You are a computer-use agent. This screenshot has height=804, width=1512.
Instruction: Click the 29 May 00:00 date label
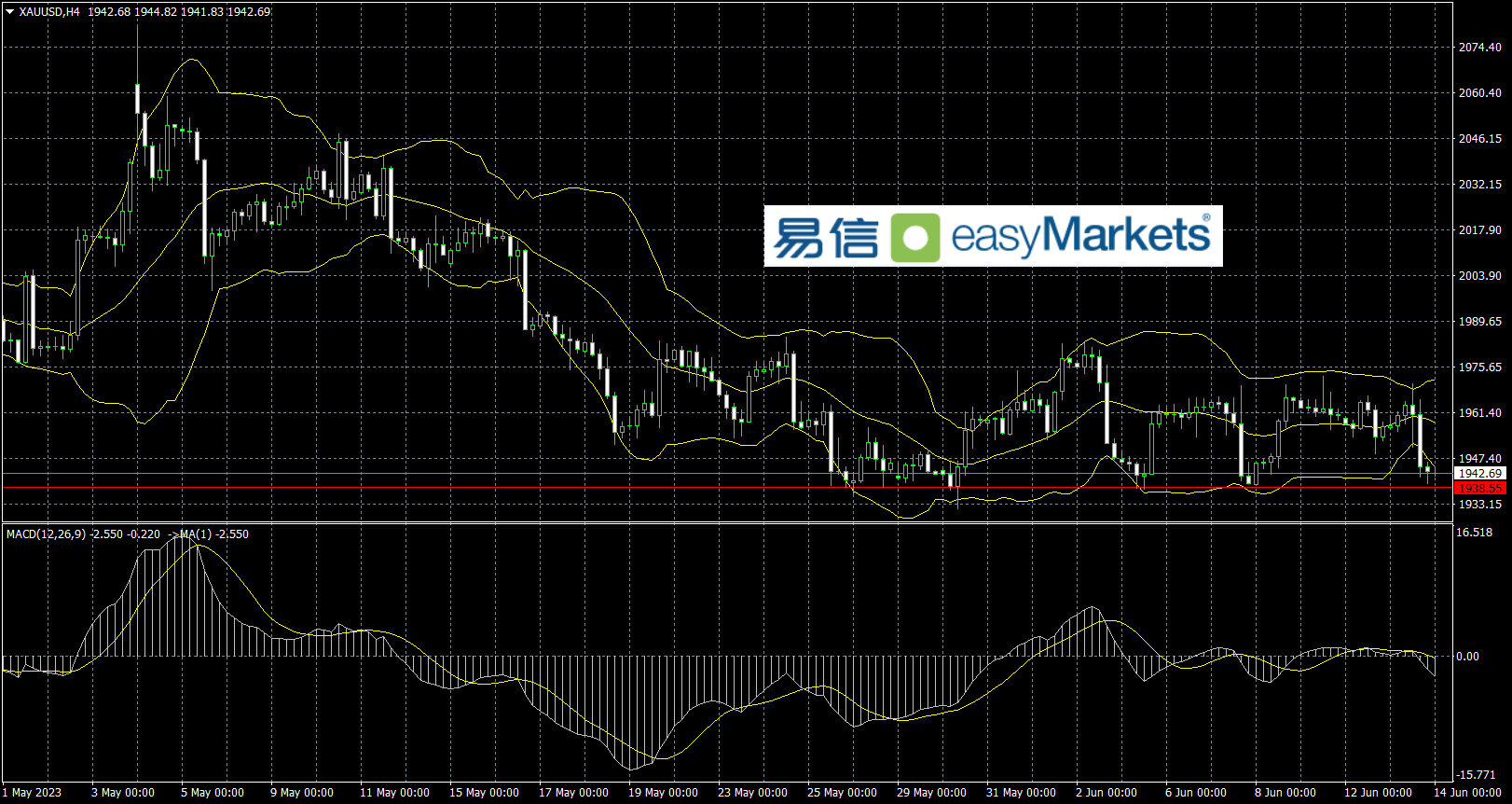[x=932, y=793]
